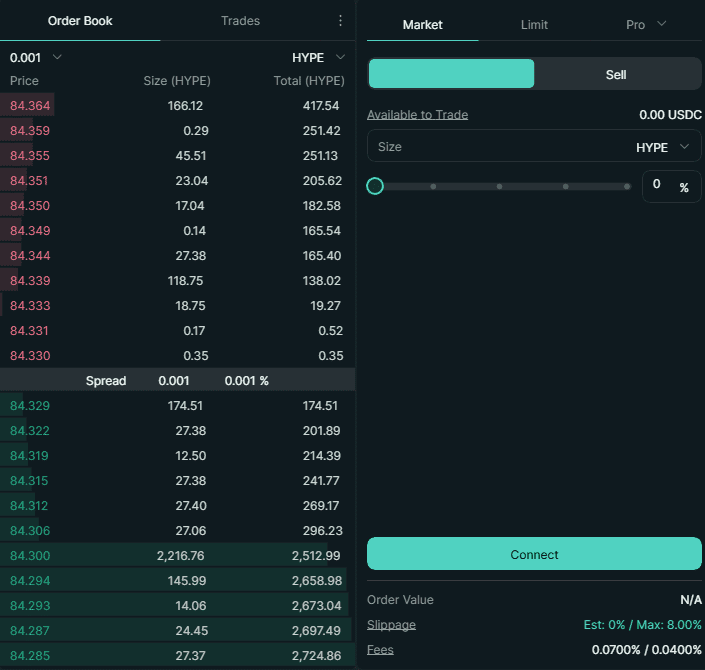Select ask price 84.349
The height and width of the screenshot is (670, 705).
(30, 231)
